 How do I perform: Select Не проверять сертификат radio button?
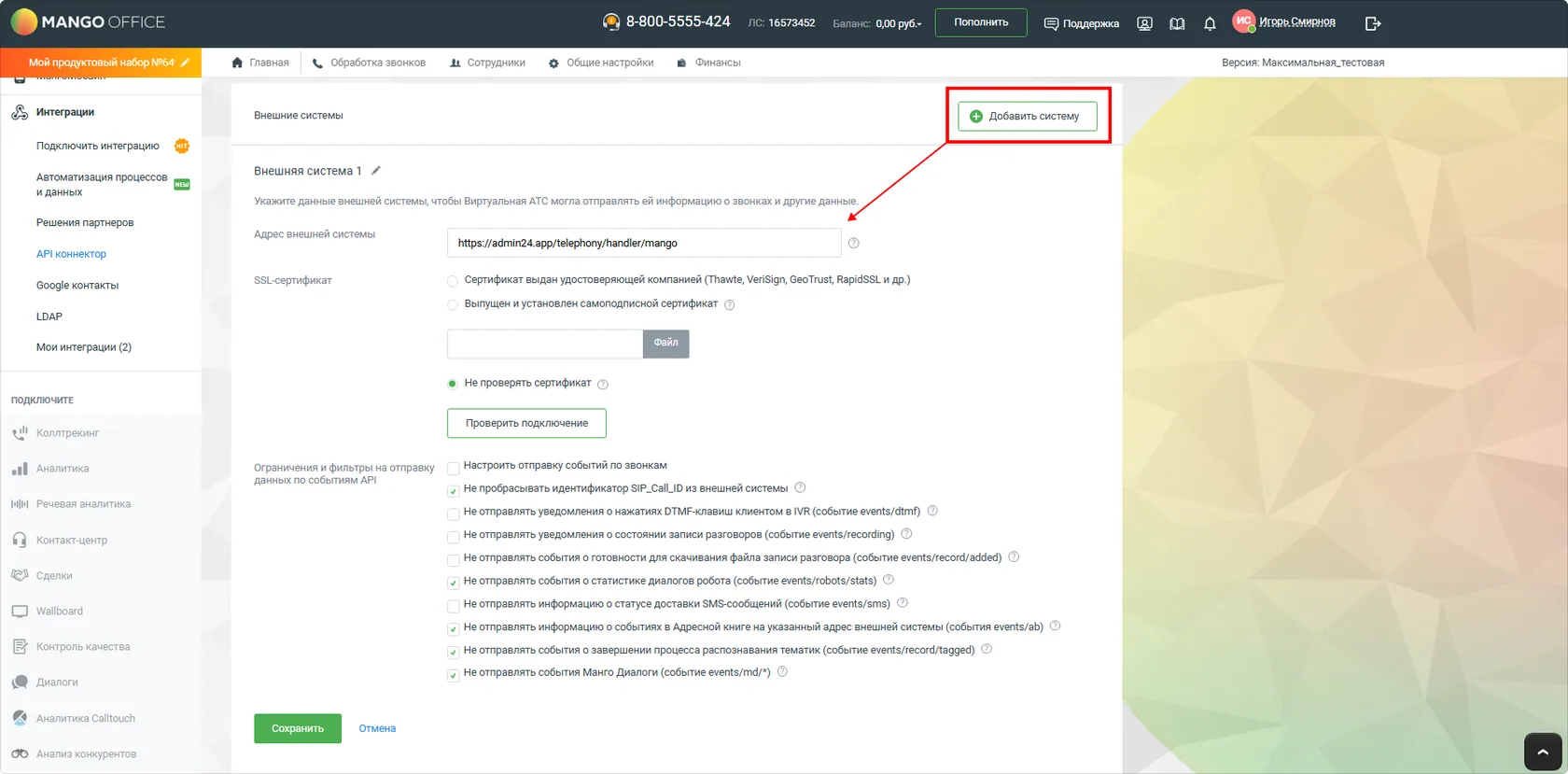tap(453, 384)
